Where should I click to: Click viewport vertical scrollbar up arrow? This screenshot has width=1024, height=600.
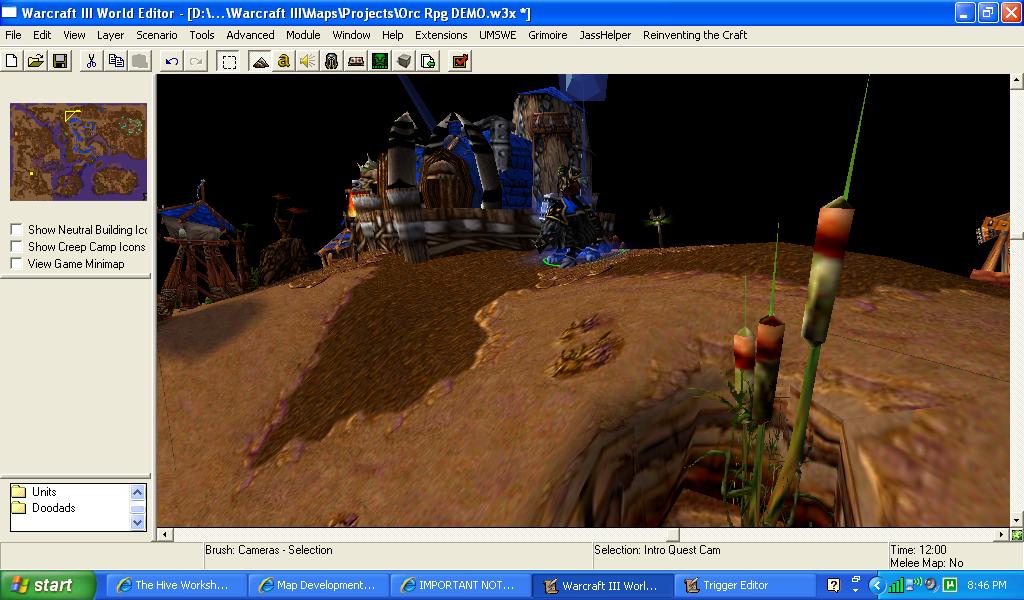pos(1017,81)
